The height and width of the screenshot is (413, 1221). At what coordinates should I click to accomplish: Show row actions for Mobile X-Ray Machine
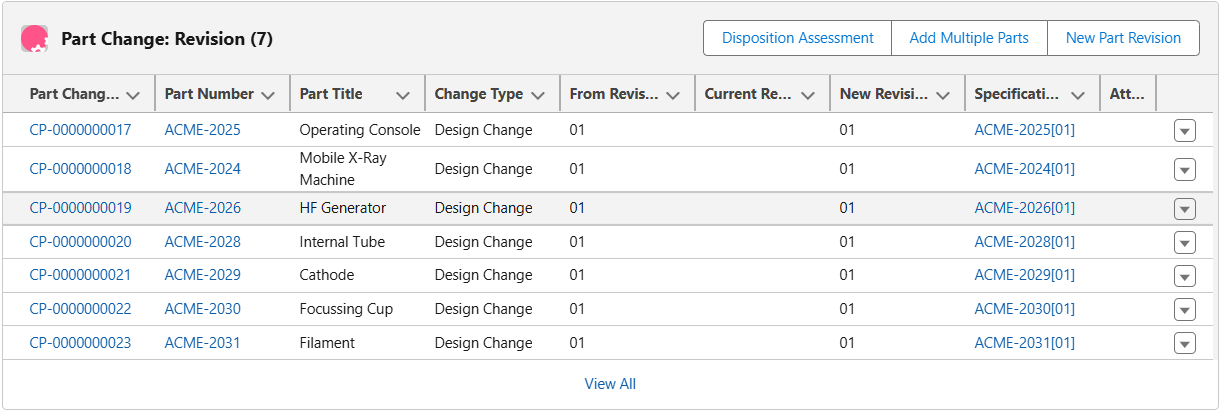[1184, 170]
